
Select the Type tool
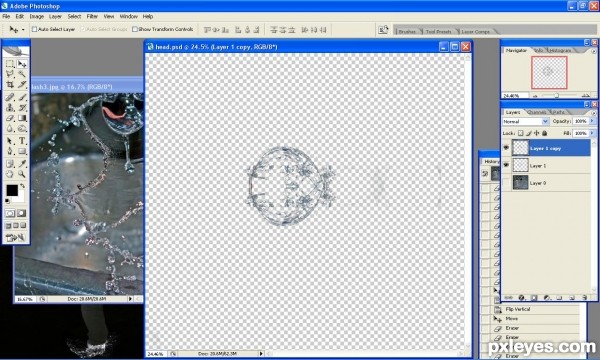(x=22, y=141)
